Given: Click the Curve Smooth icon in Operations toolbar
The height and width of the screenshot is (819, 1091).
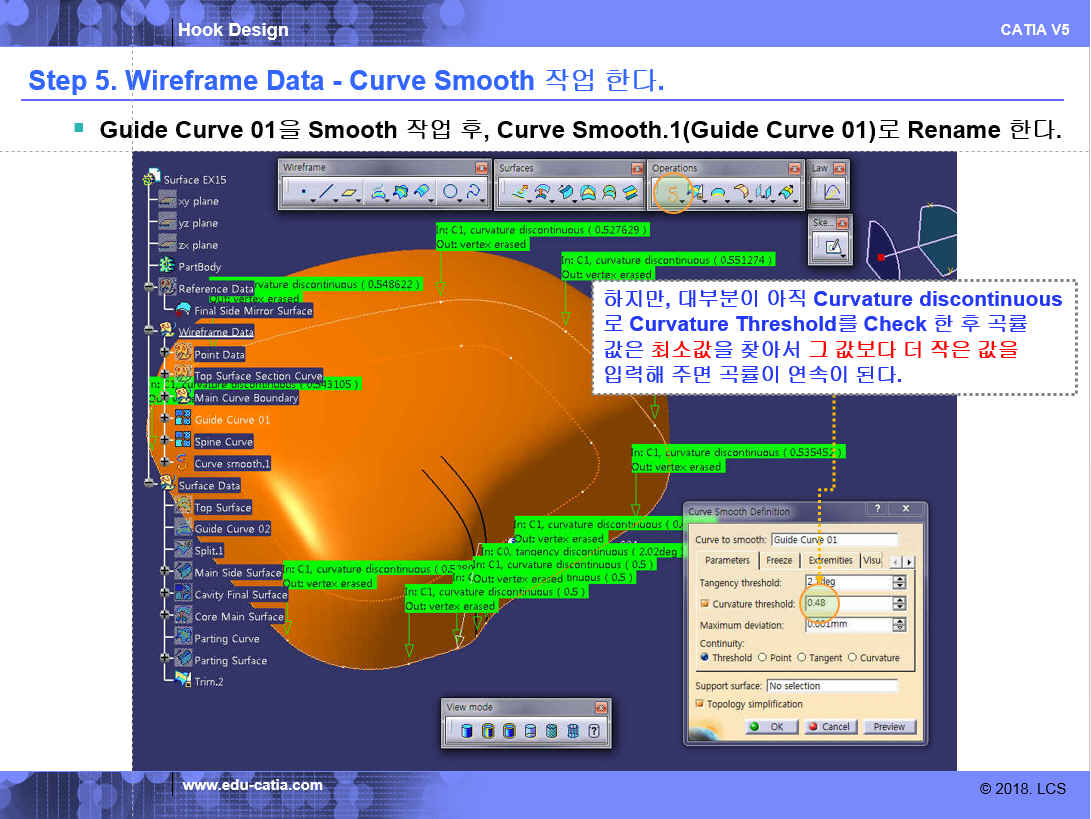Looking at the screenshot, I should (672, 191).
